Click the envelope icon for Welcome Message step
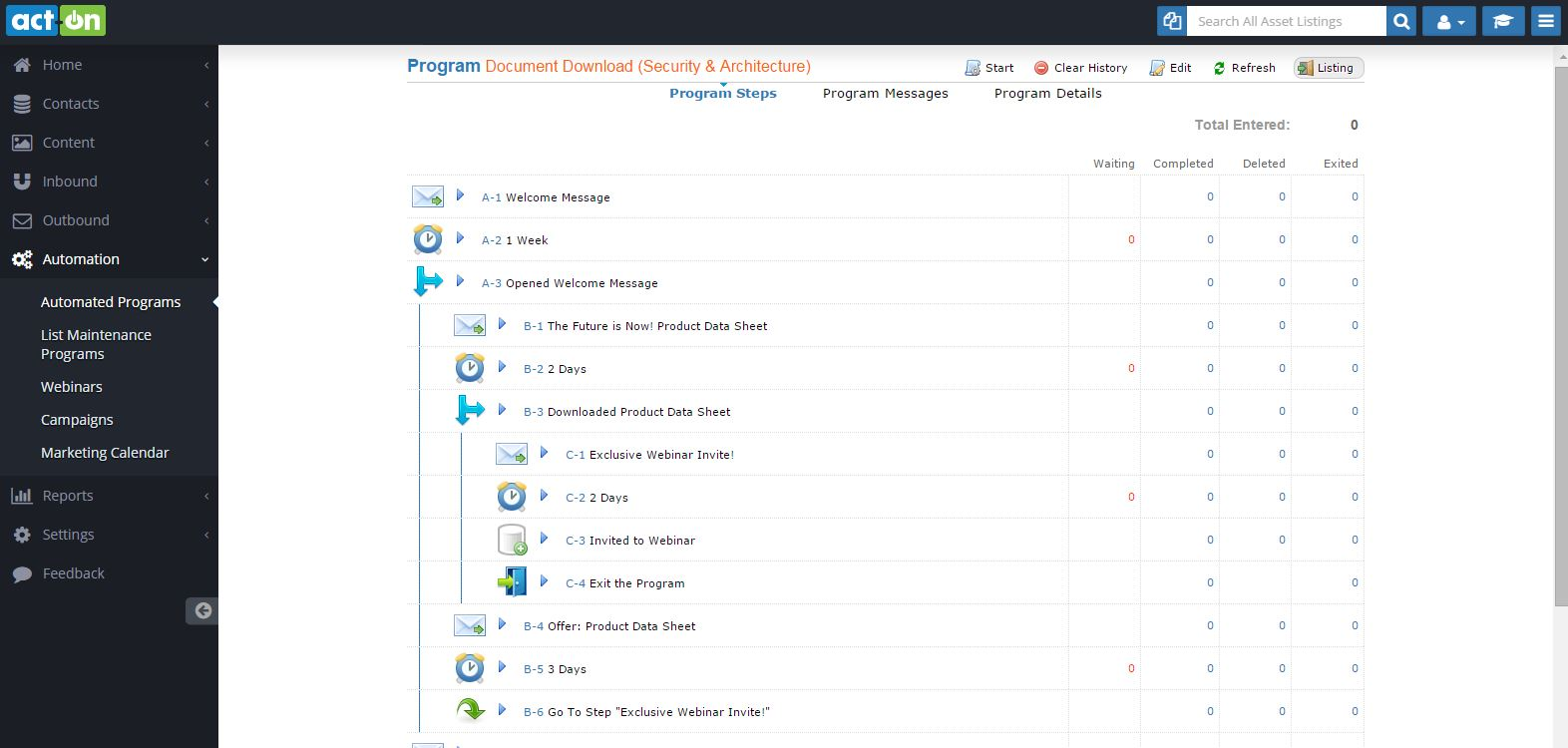 pos(428,196)
